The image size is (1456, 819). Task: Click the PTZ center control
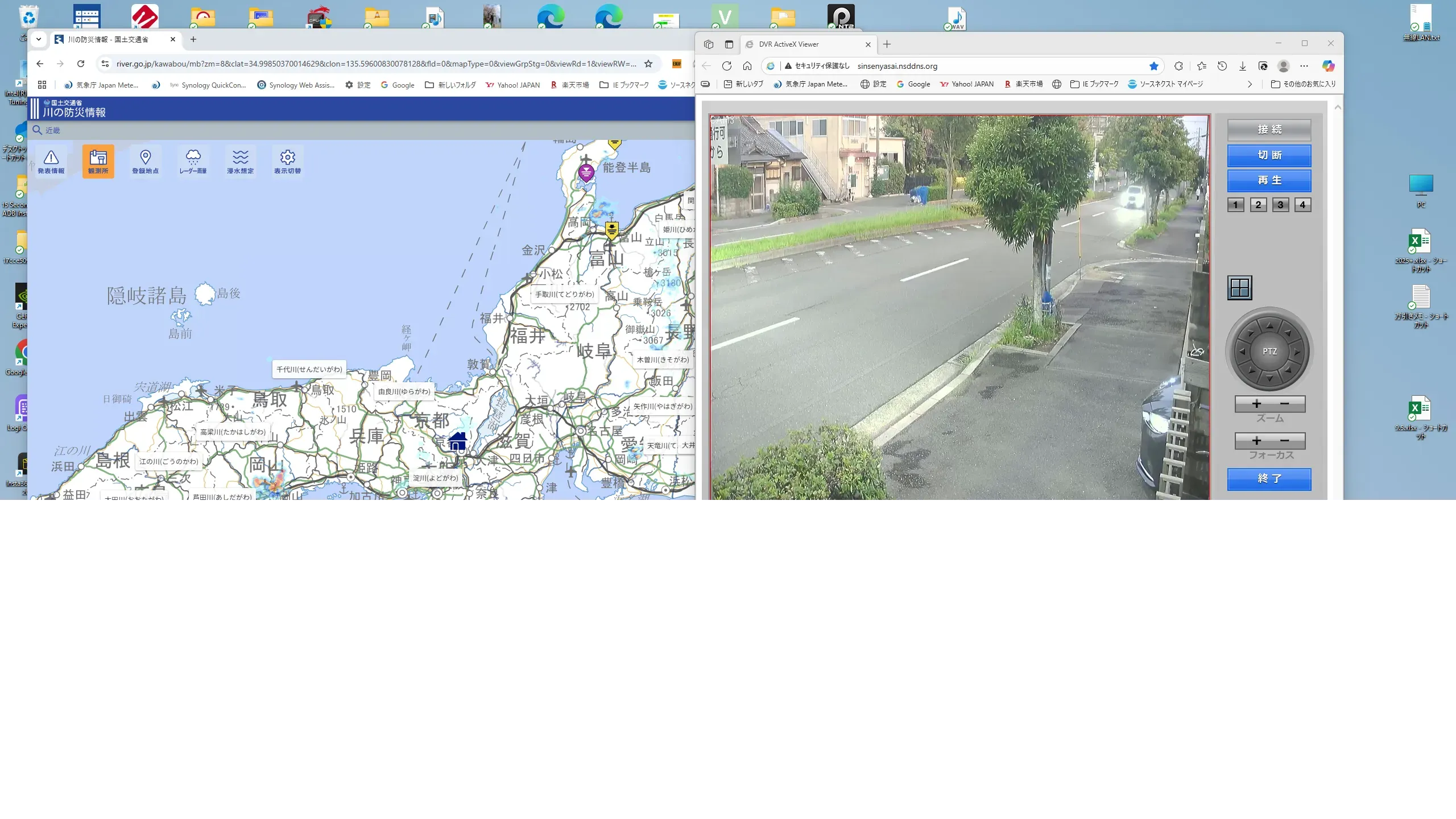click(x=1269, y=351)
